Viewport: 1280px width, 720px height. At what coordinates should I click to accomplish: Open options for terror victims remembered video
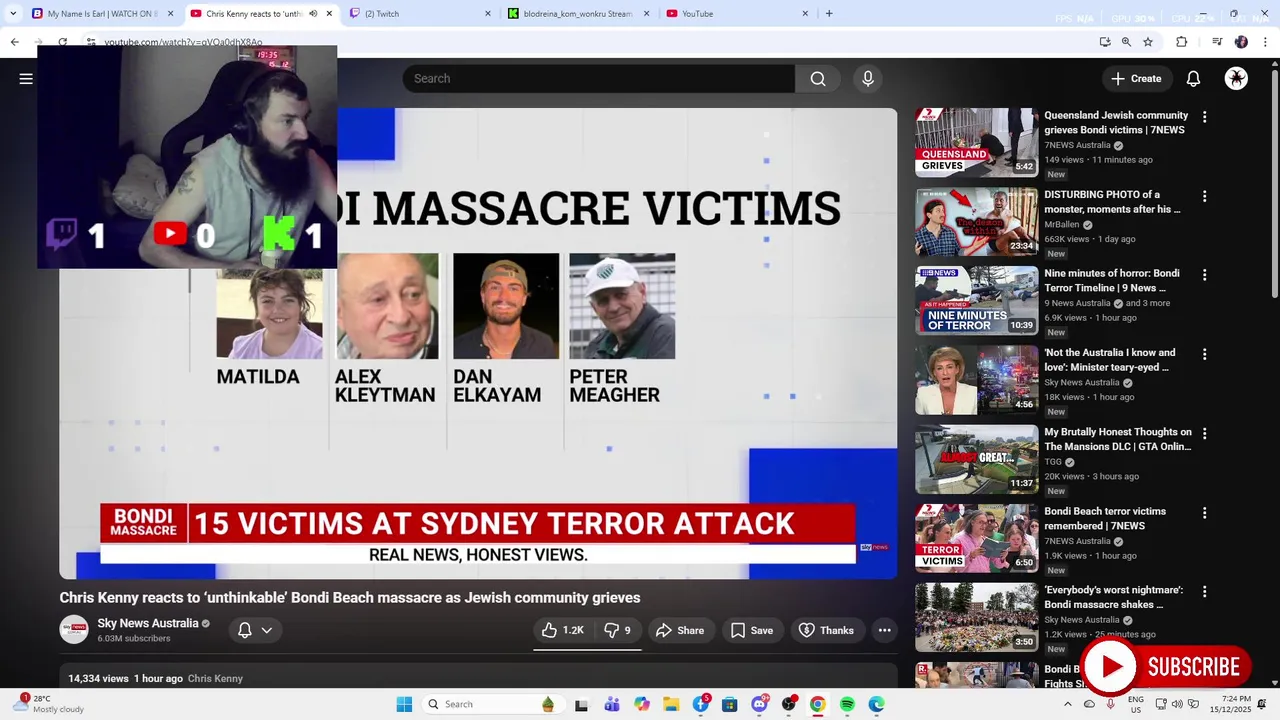[x=1204, y=513]
